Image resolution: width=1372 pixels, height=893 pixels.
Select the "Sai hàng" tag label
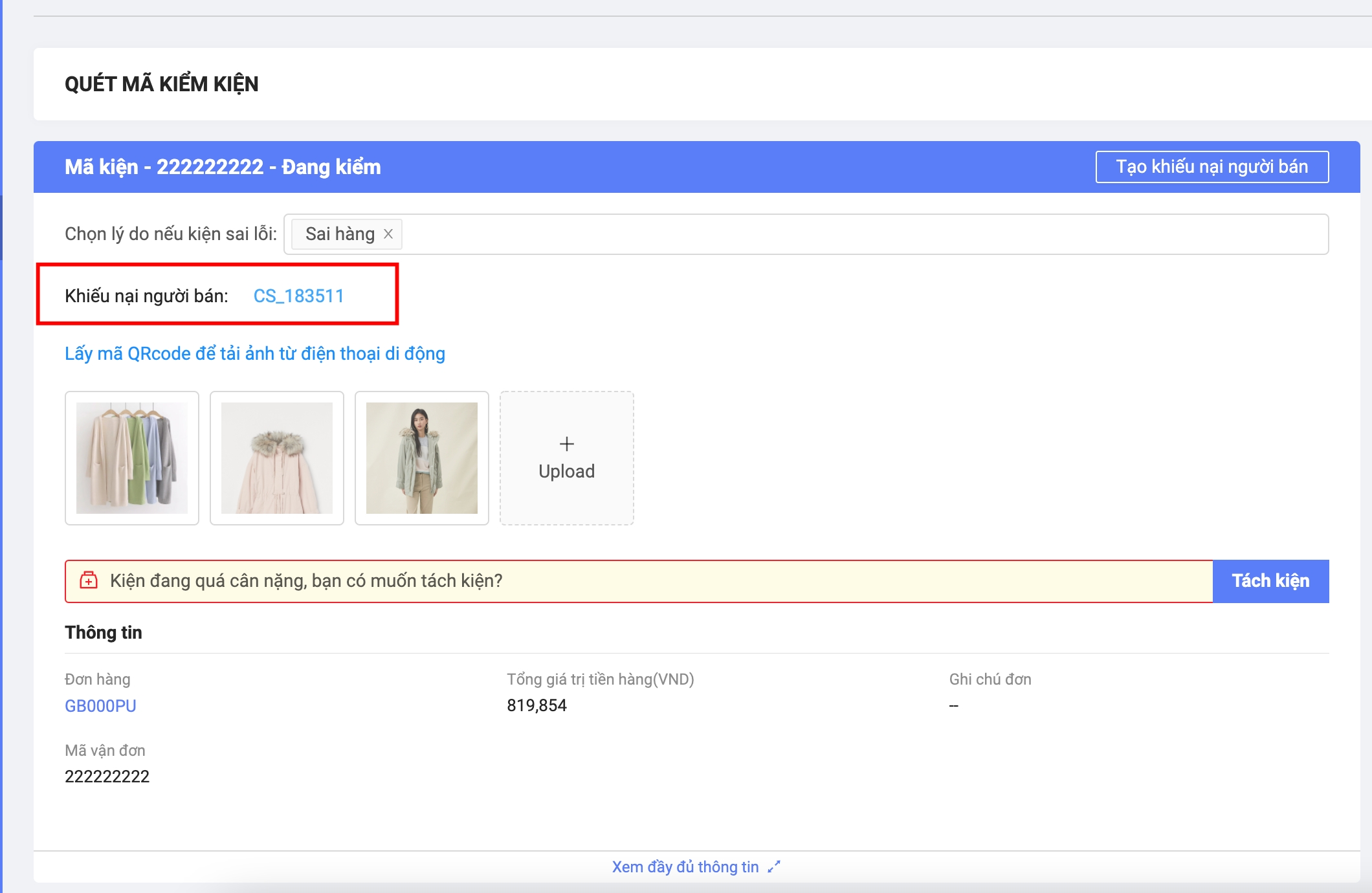pos(340,234)
